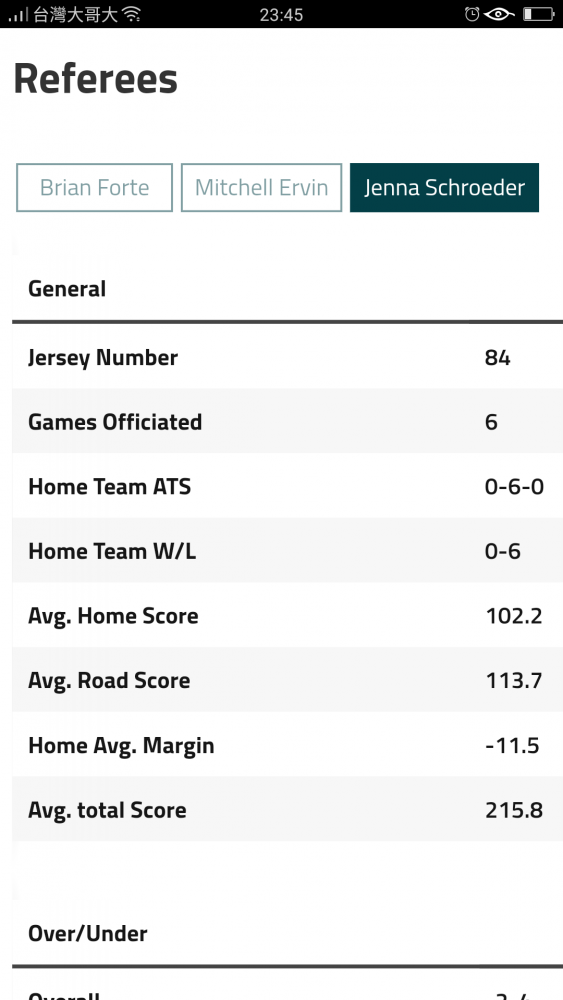Tap the 23:45 clock in status bar
This screenshot has height=1000, width=563.
click(281, 14)
